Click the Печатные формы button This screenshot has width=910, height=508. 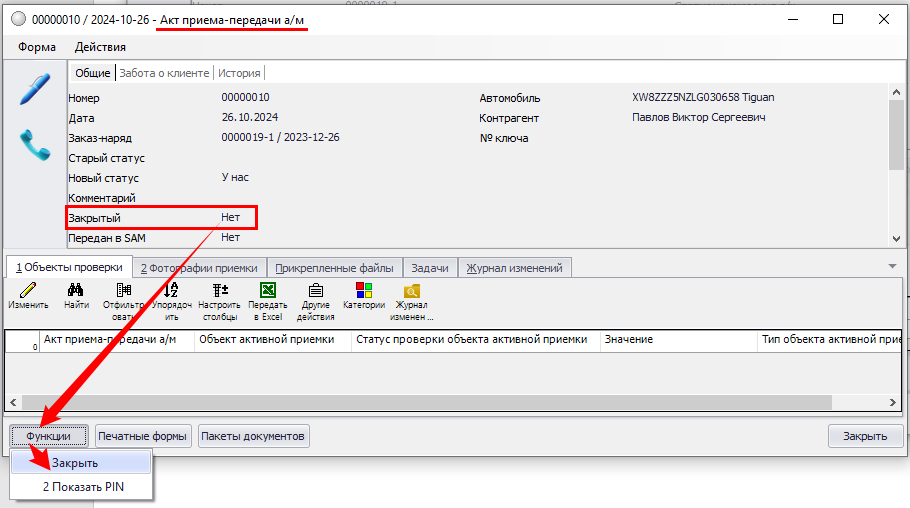(x=143, y=436)
